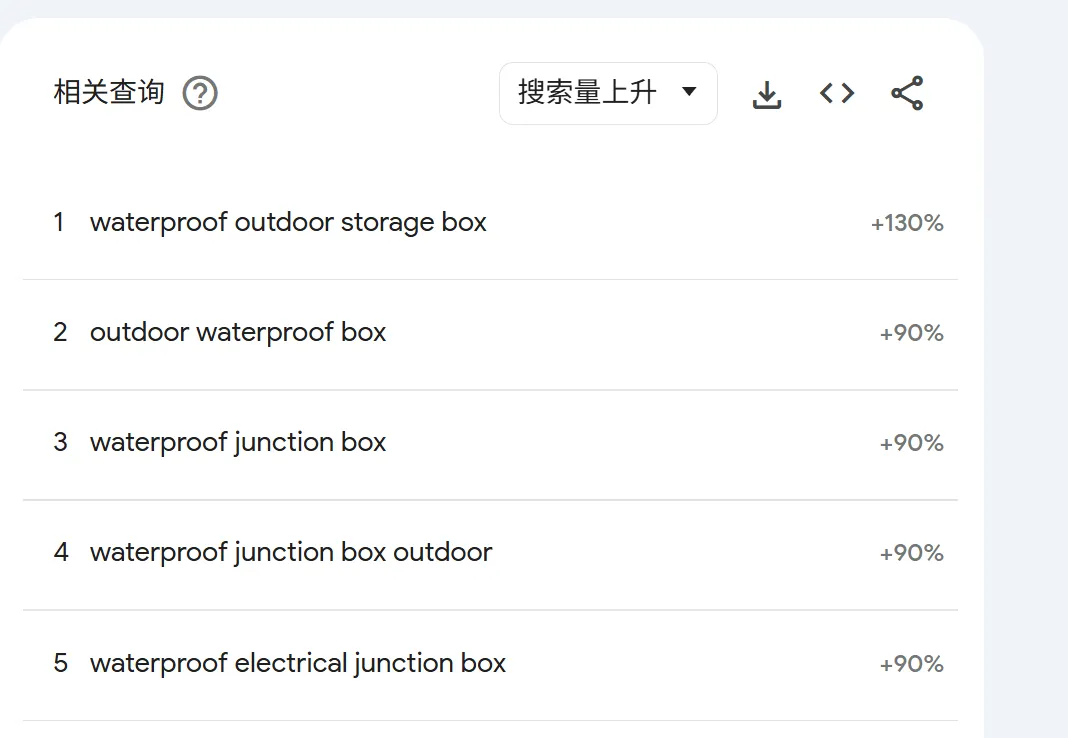Open query "waterproof outdoor storage box"
The width and height of the screenshot is (1068, 738).
pyautogui.click(x=288, y=222)
